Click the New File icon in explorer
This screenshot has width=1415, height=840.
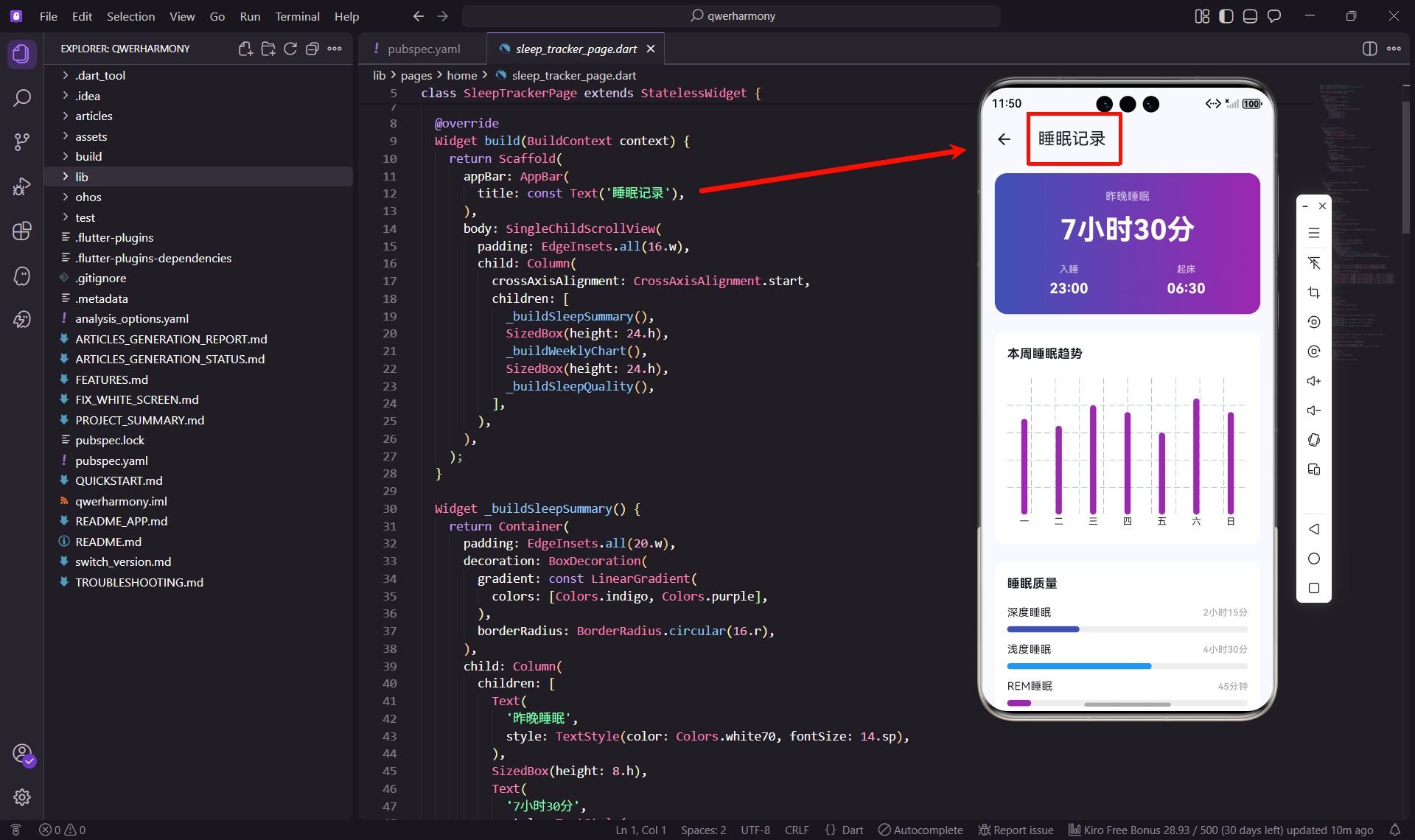pyautogui.click(x=245, y=49)
